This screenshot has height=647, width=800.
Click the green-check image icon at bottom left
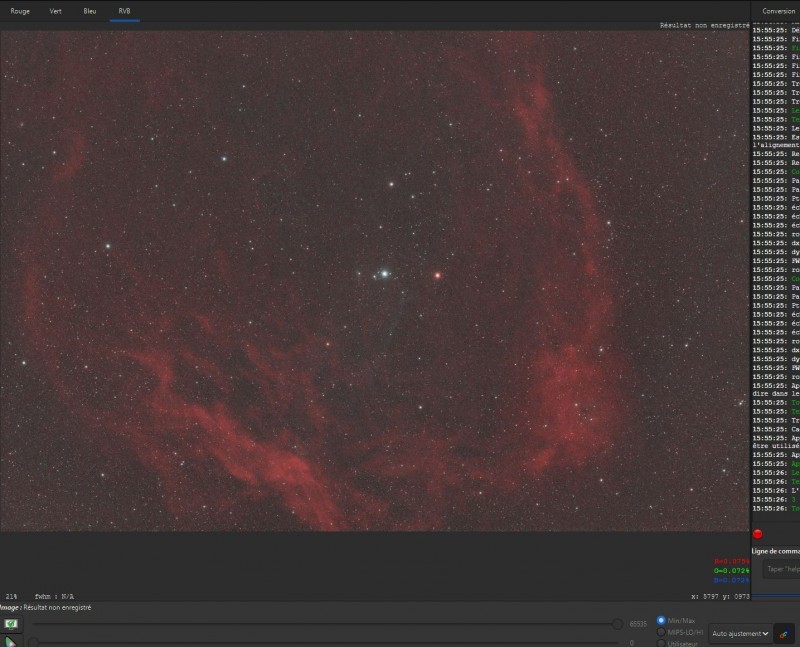(11, 624)
